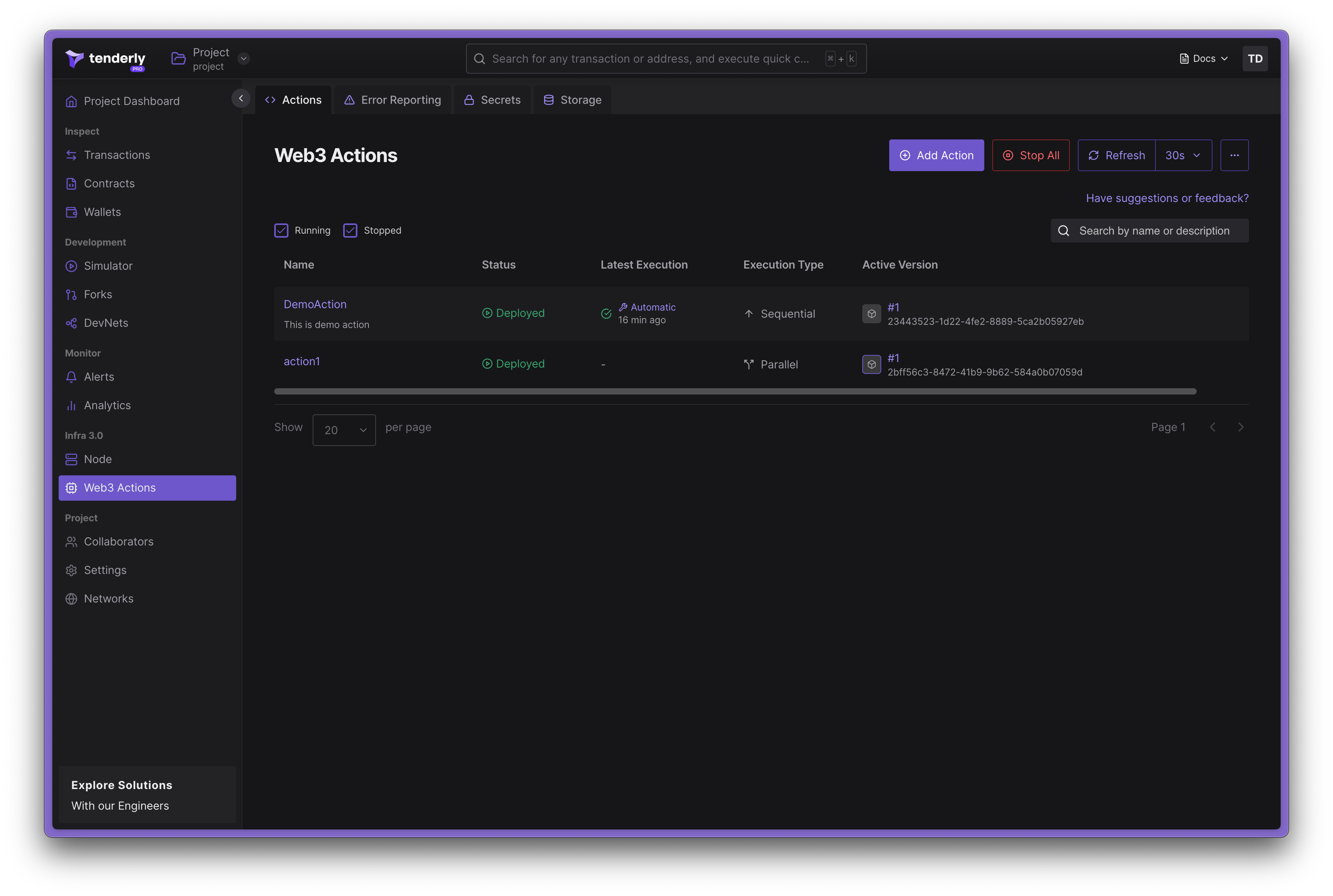
Task: Click Explore Solutions banner
Action: (147, 795)
